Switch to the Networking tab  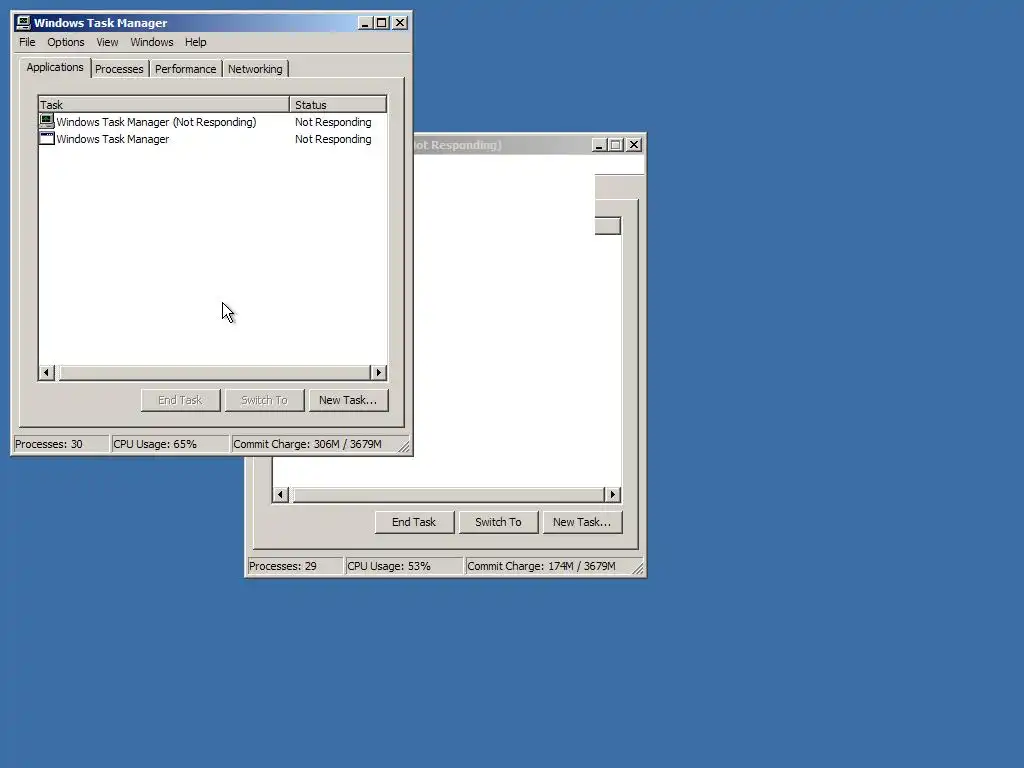tap(255, 69)
